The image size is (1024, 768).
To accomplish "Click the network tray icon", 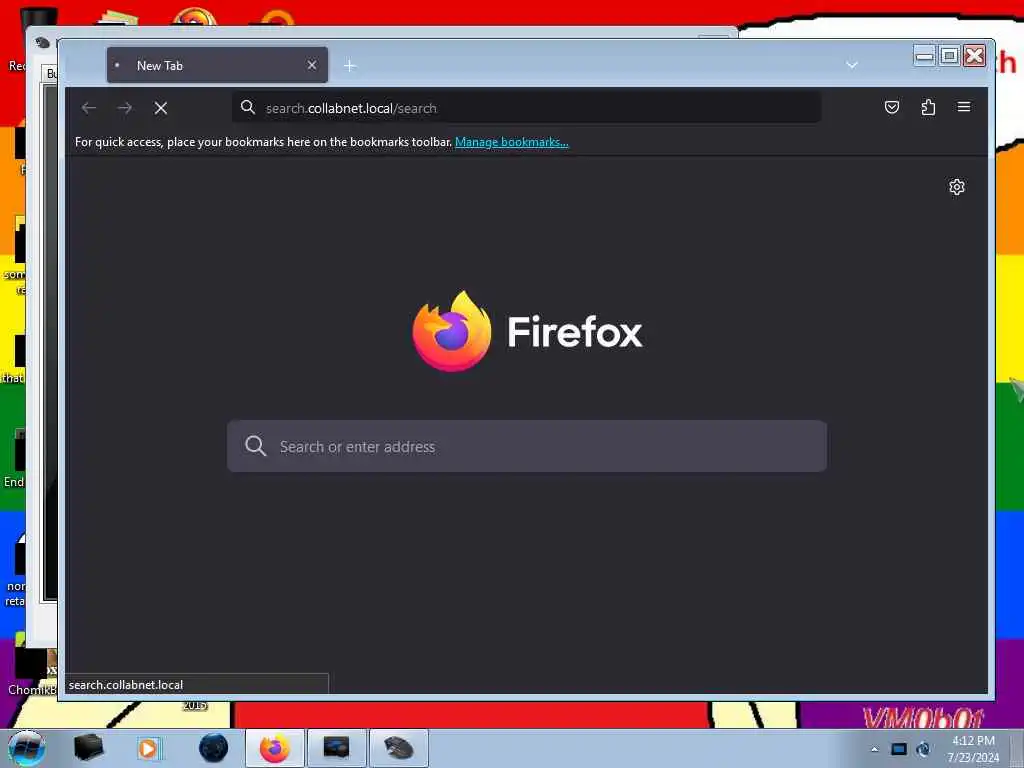I will (899, 749).
